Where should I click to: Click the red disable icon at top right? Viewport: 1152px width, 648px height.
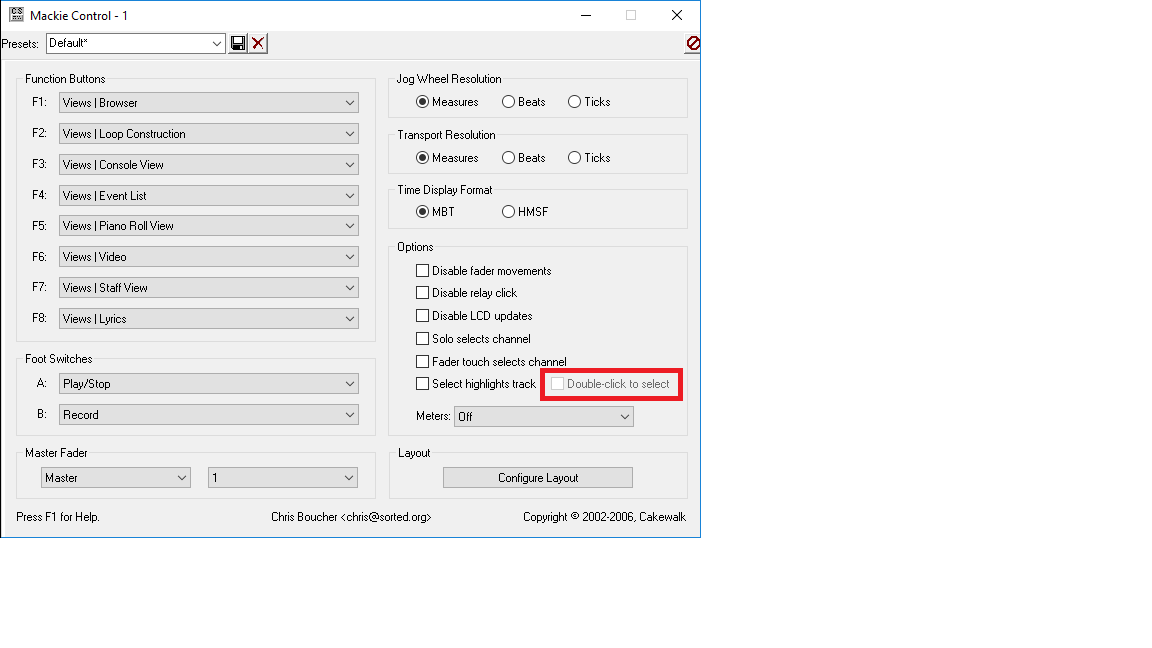[x=692, y=43]
